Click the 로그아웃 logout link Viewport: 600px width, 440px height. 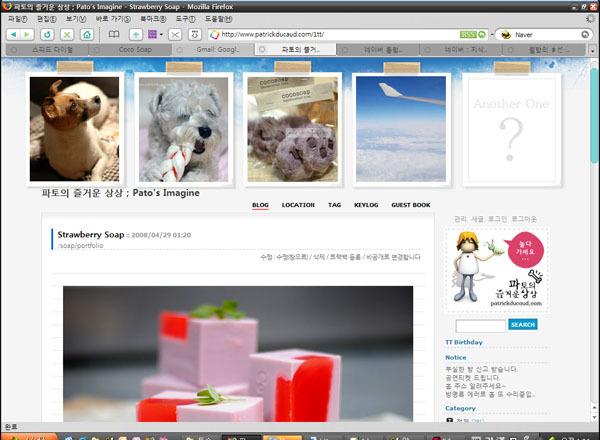(x=524, y=219)
